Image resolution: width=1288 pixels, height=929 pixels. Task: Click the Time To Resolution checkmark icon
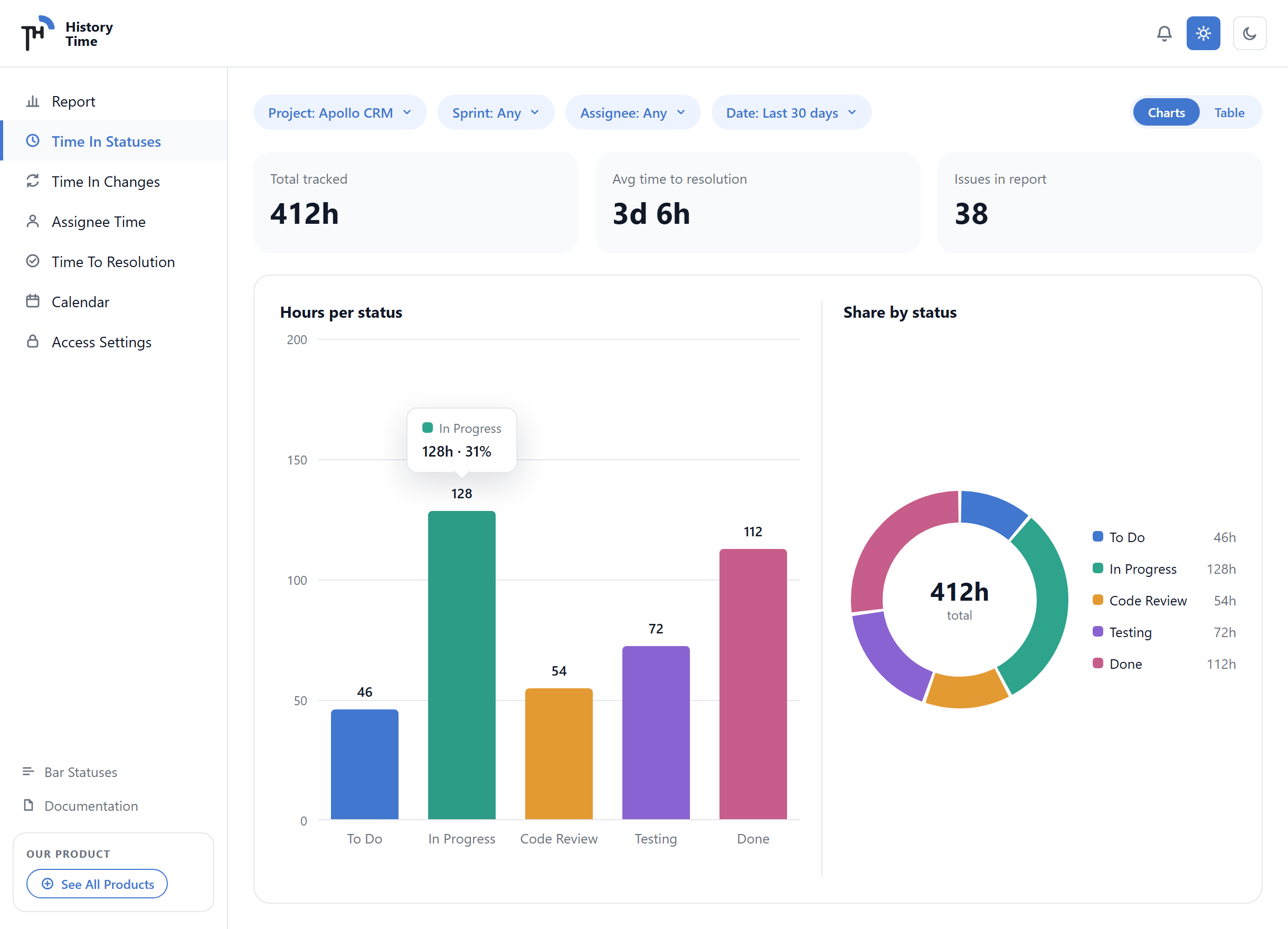33,261
